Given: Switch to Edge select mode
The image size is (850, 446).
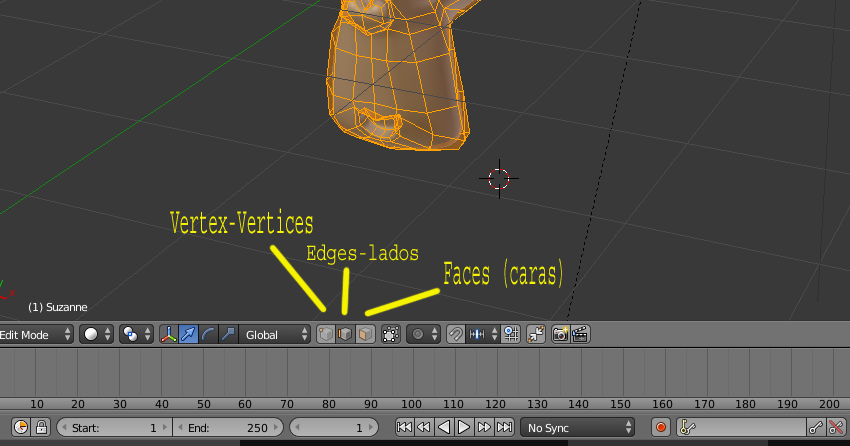Looking at the screenshot, I should (x=345, y=334).
